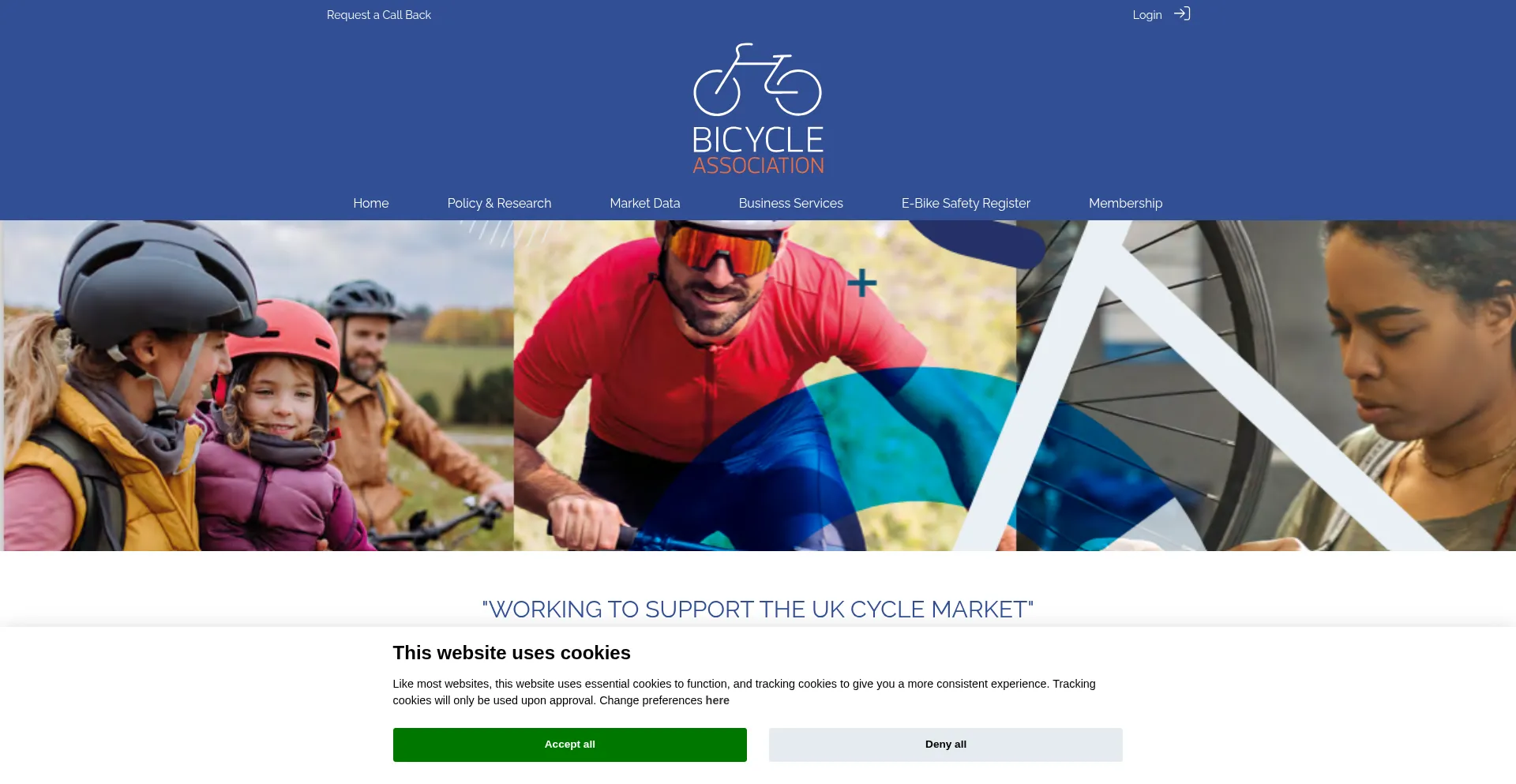1516x784 pixels.
Task: Go to the Home menu item
Action: (x=371, y=203)
